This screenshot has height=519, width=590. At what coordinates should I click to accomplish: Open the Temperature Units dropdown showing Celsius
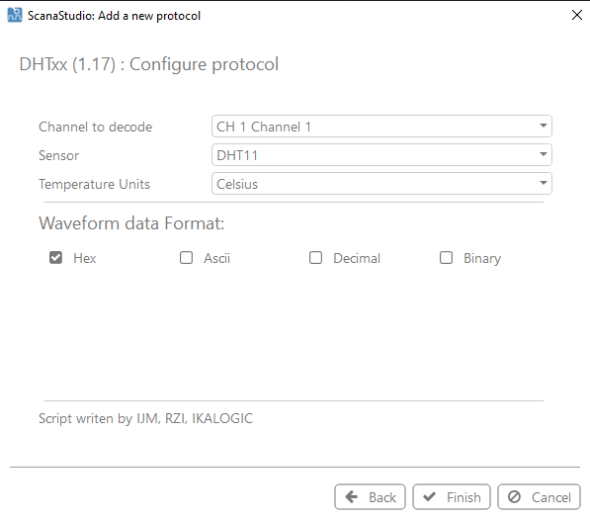[x=382, y=184]
